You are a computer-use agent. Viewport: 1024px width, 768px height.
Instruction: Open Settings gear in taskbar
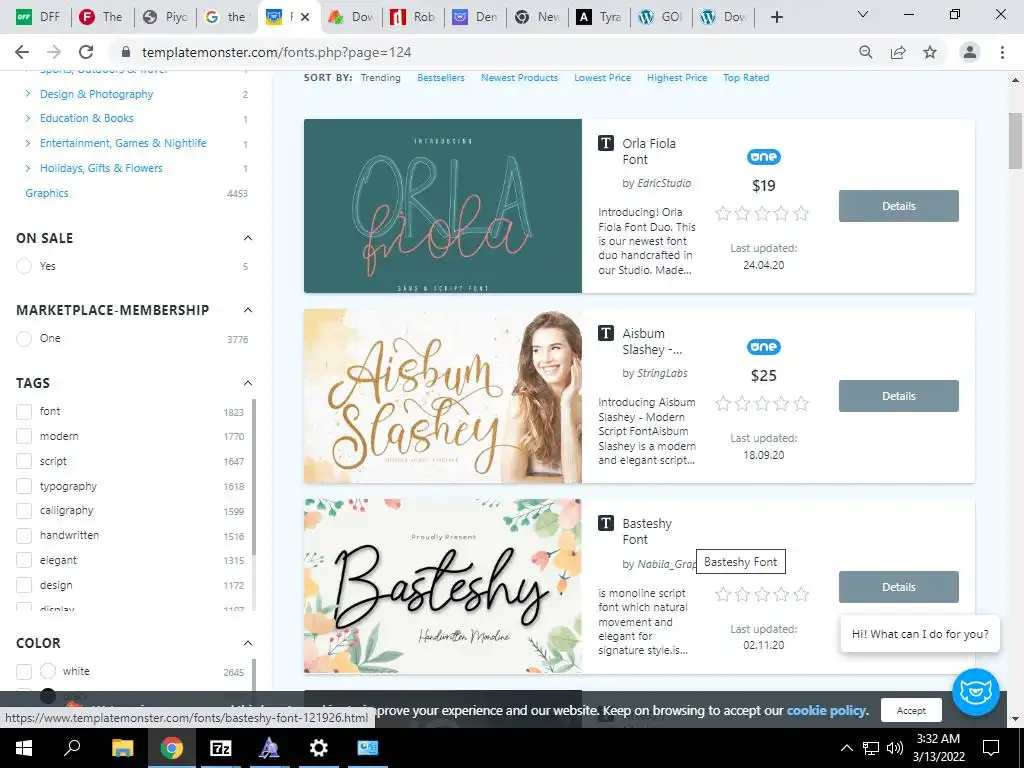coord(318,748)
